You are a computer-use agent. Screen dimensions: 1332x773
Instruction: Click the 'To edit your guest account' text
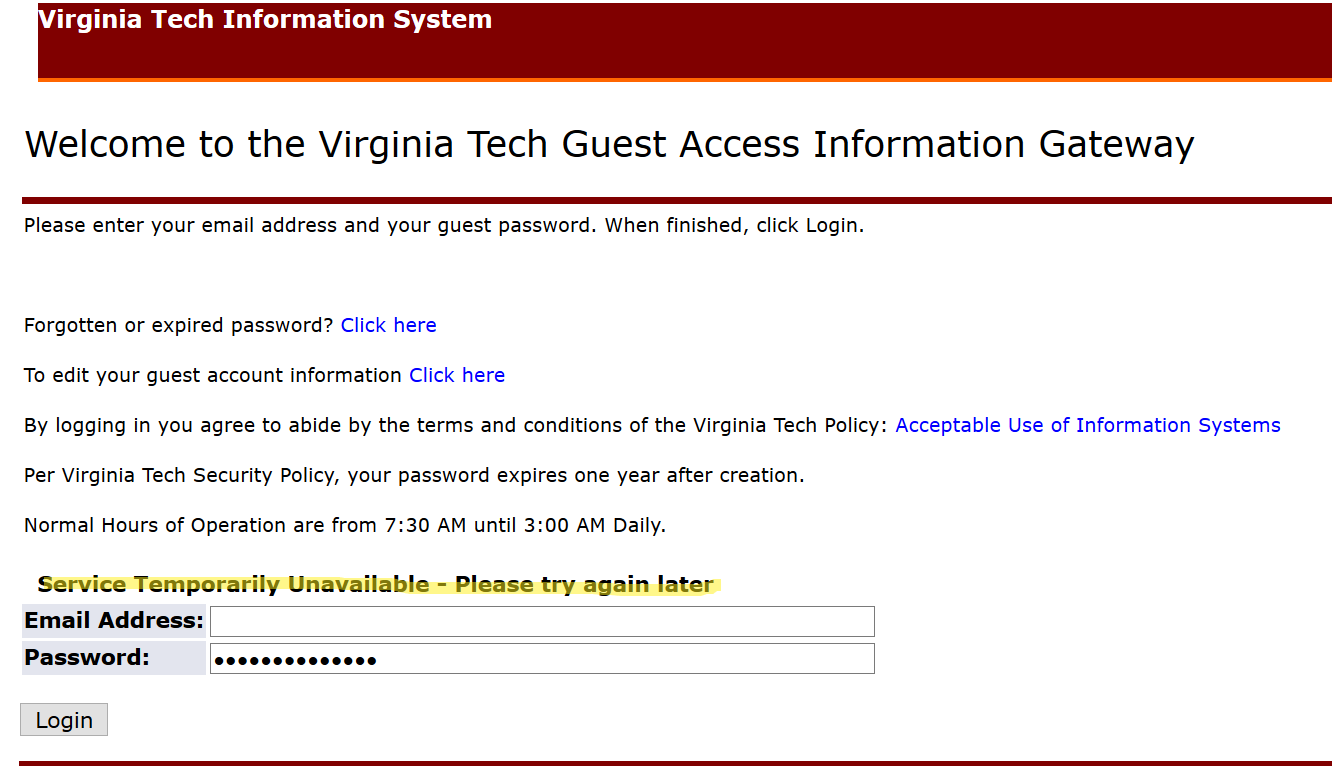[x=212, y=375]
